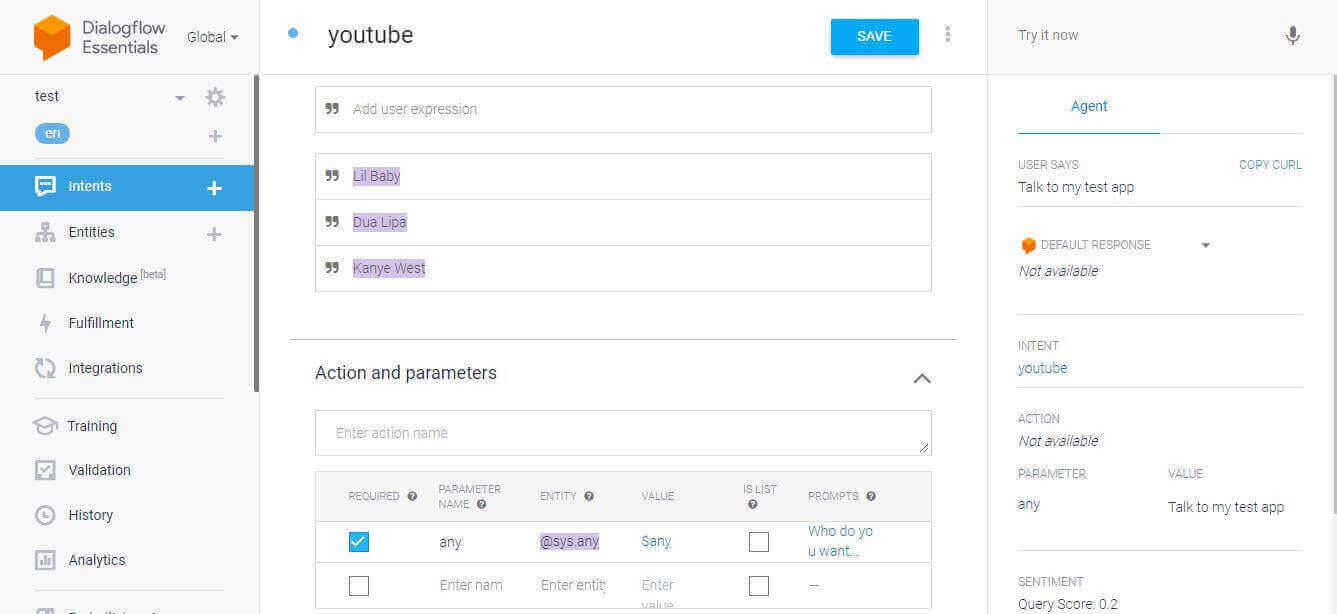Click the help icon next to REQUIRED
1337x614 pixels.
[412, 496]
